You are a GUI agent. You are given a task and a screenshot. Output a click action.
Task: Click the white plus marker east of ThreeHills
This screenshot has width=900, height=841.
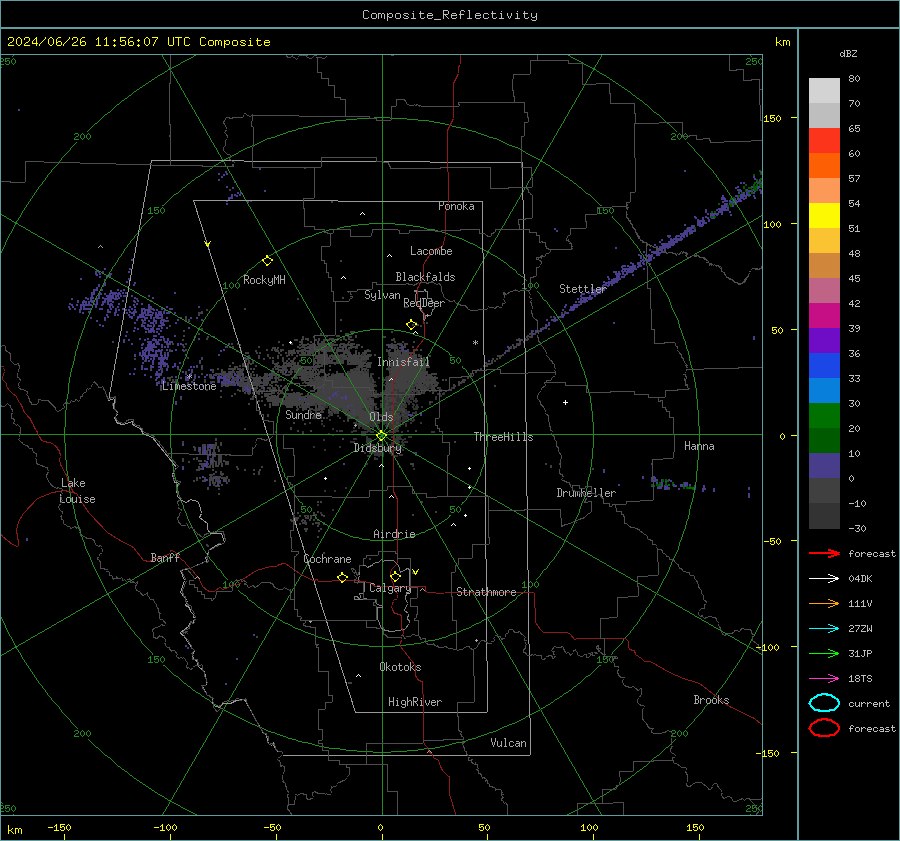tap(565, 402)
